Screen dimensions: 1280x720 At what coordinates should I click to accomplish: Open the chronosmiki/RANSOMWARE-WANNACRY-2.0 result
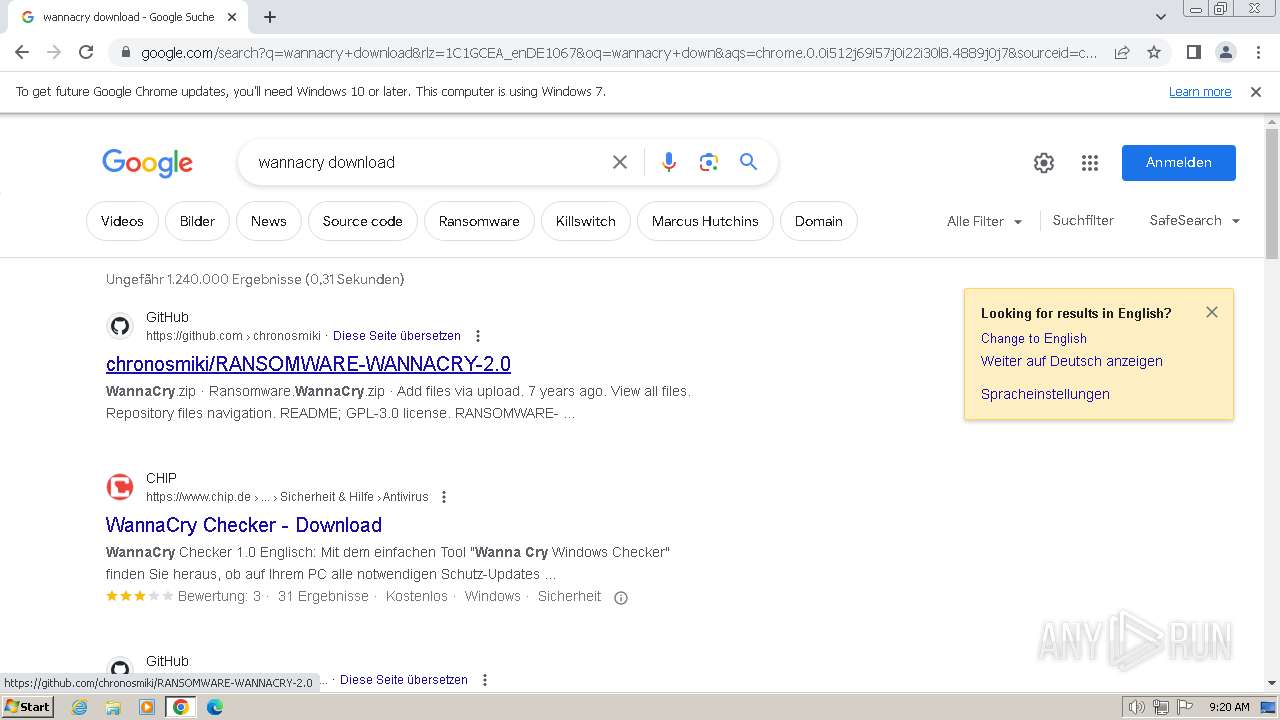308,363
